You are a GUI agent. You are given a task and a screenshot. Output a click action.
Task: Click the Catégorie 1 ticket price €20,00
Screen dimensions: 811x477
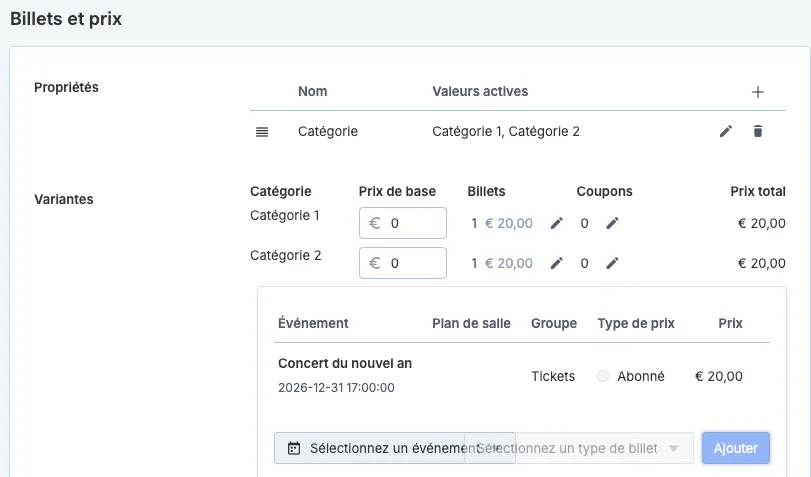pyautogui.click(x=508, y=223)
